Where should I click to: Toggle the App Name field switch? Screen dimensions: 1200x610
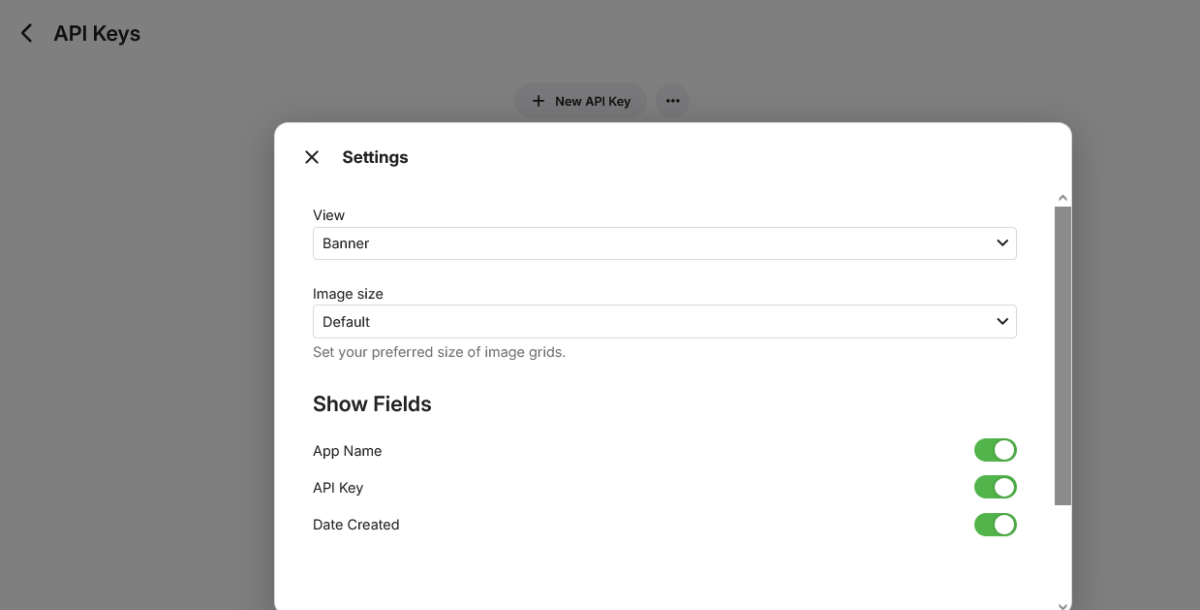point(995,450)
